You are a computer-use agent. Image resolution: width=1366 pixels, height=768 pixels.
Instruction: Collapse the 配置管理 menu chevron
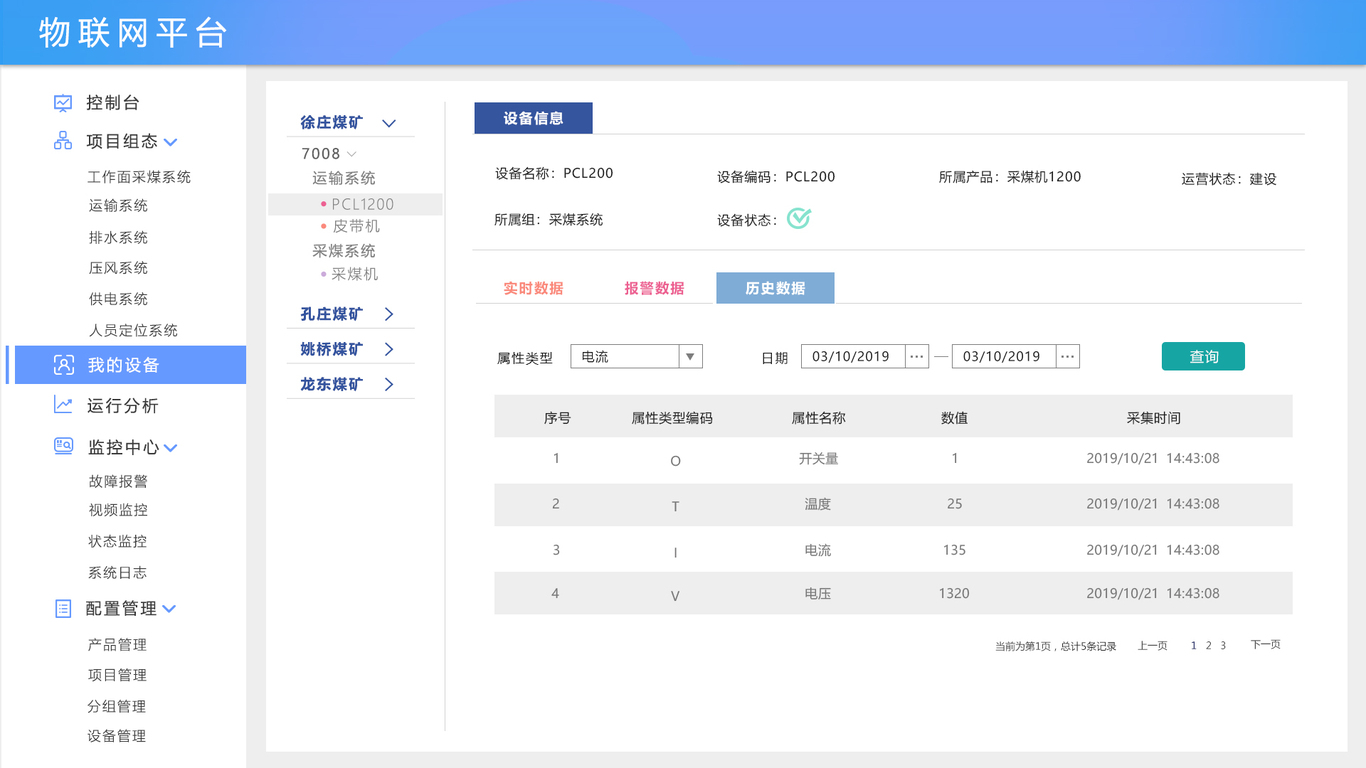[169, 608]
